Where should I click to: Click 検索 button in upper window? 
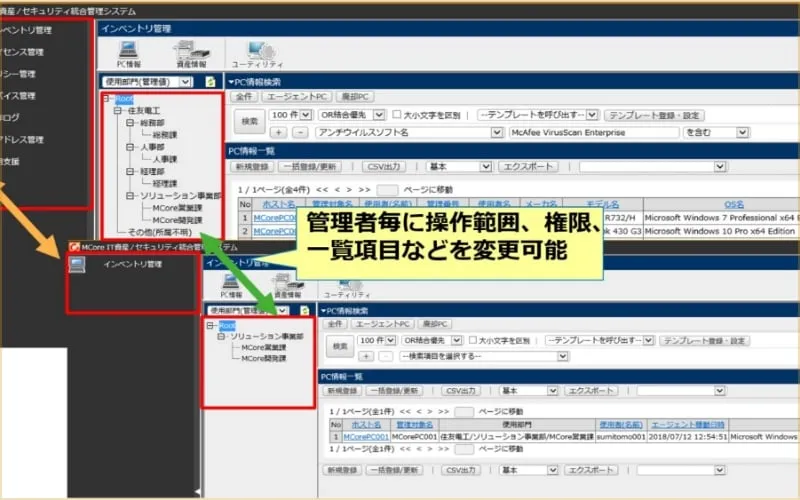pos(249,121)
